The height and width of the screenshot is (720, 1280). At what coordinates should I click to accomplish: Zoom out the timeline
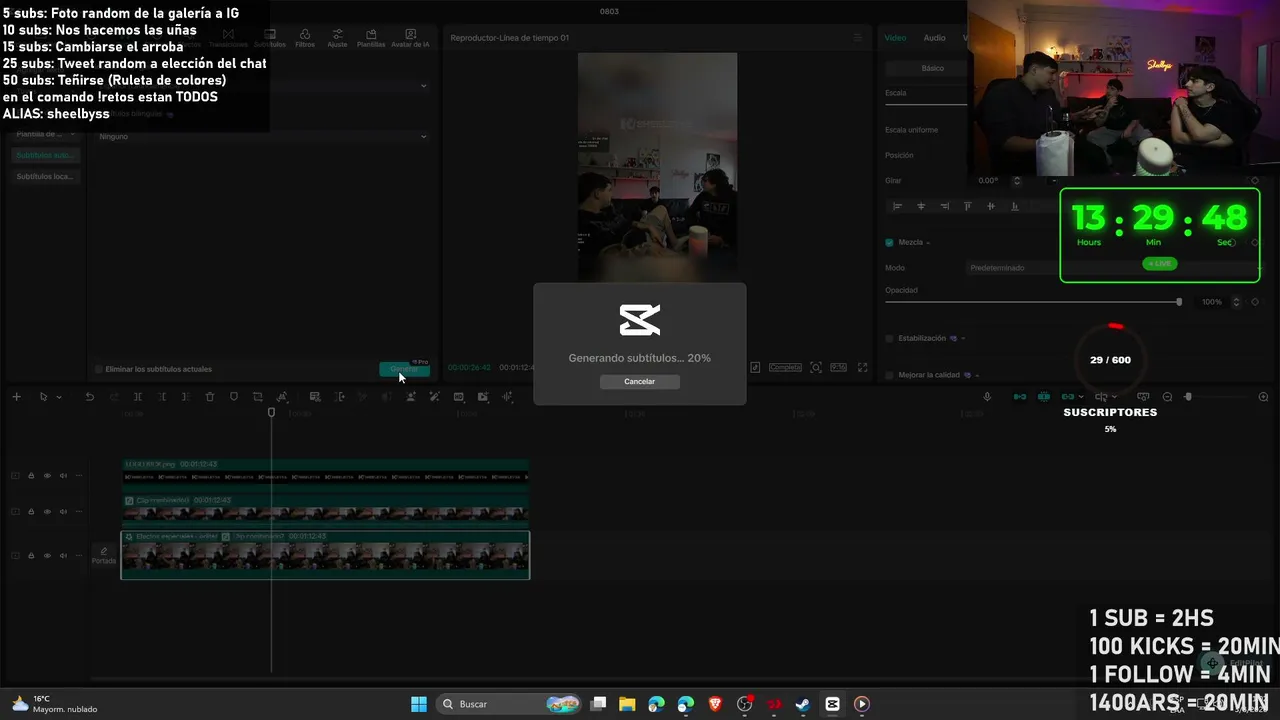pyautogui.click(x=1167, y=397)
